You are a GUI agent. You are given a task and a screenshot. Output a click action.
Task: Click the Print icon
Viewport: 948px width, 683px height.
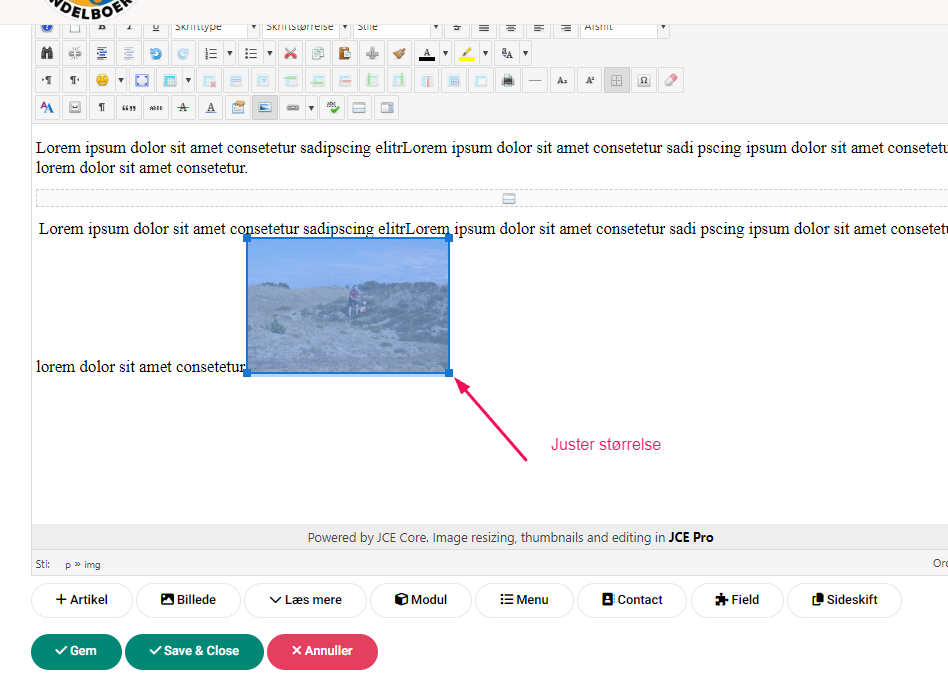tap(508, 80)
